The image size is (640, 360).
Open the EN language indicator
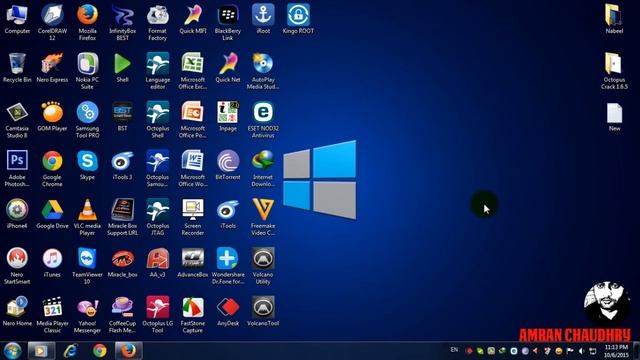[454, 350]
